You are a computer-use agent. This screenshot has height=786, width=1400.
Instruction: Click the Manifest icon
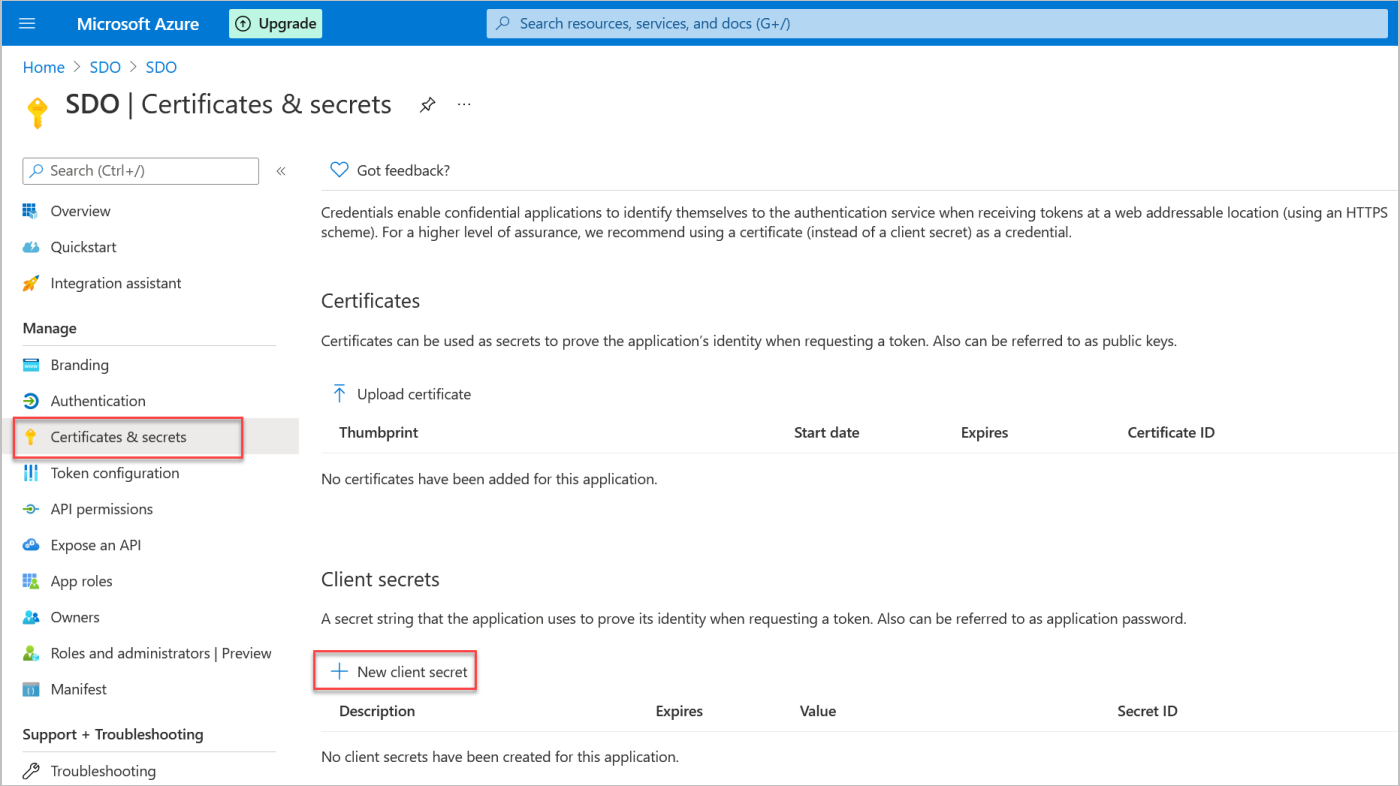(31, 689)
